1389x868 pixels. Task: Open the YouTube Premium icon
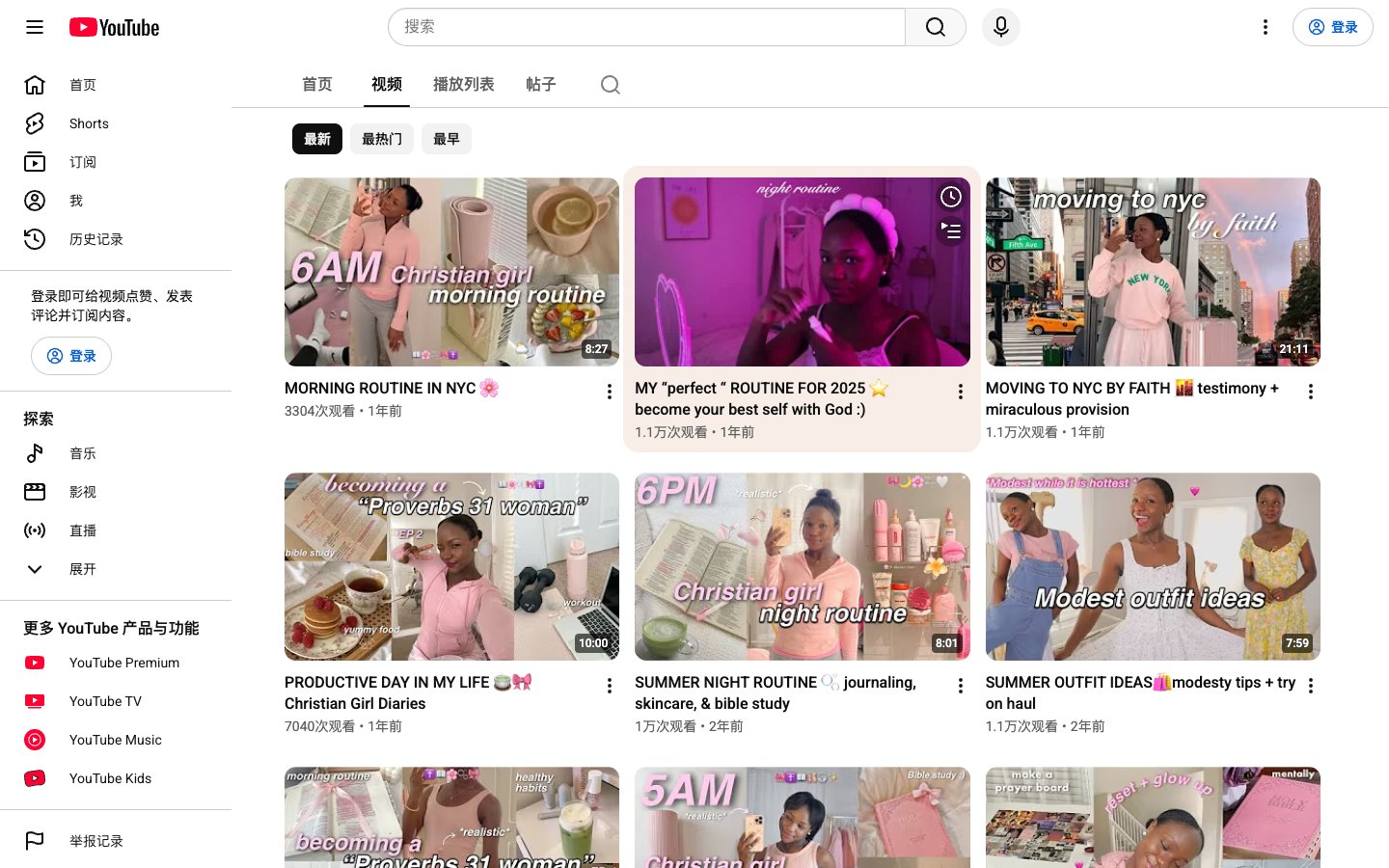tap(35, 663)
